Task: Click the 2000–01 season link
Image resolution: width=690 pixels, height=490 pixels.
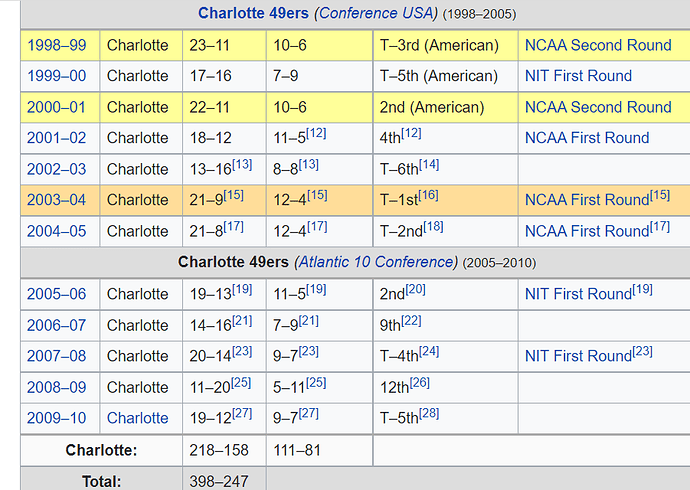Action: [x=57, y=107]
